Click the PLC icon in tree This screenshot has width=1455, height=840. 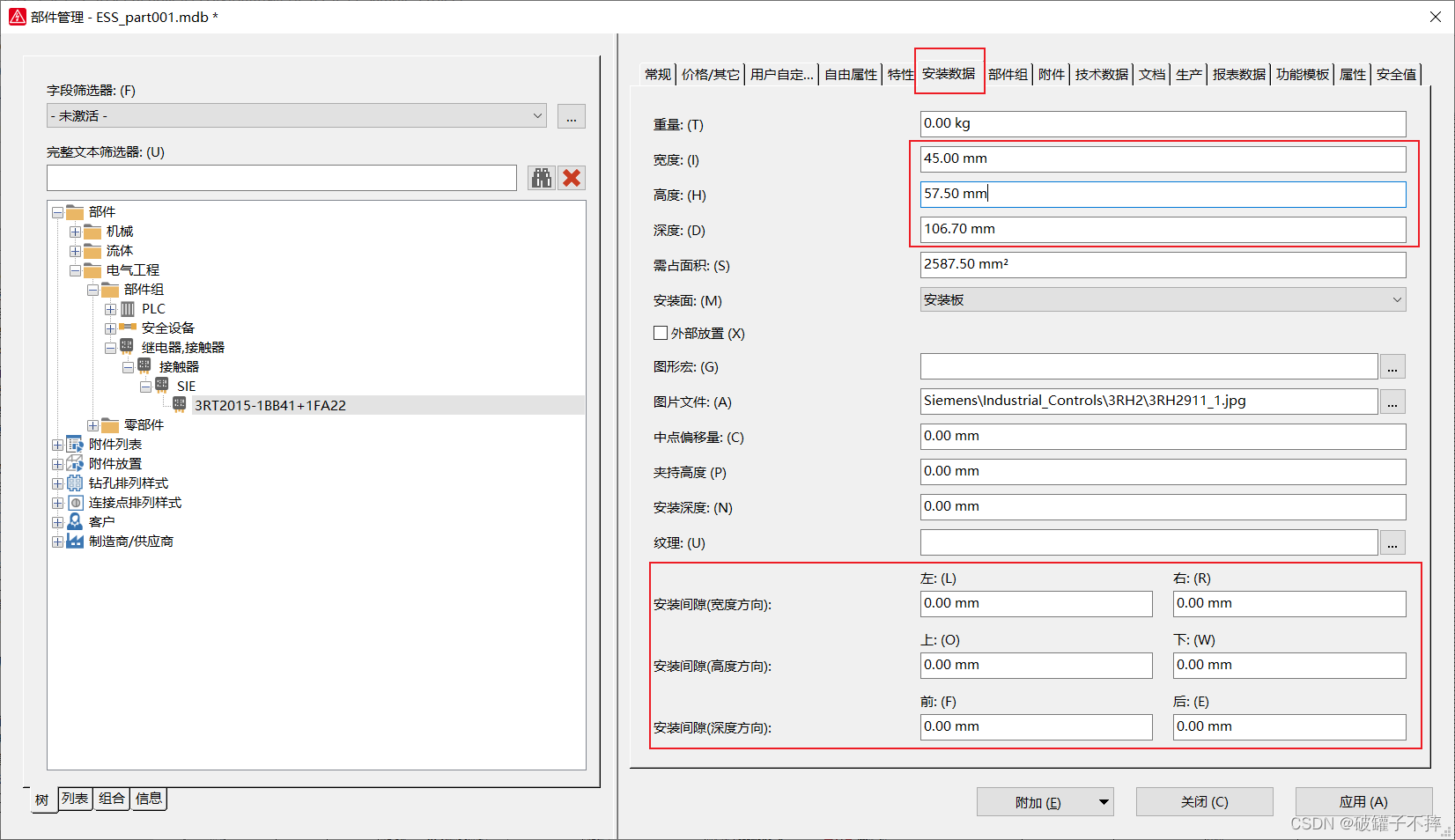pyautogui.click(x=128, y=309)
